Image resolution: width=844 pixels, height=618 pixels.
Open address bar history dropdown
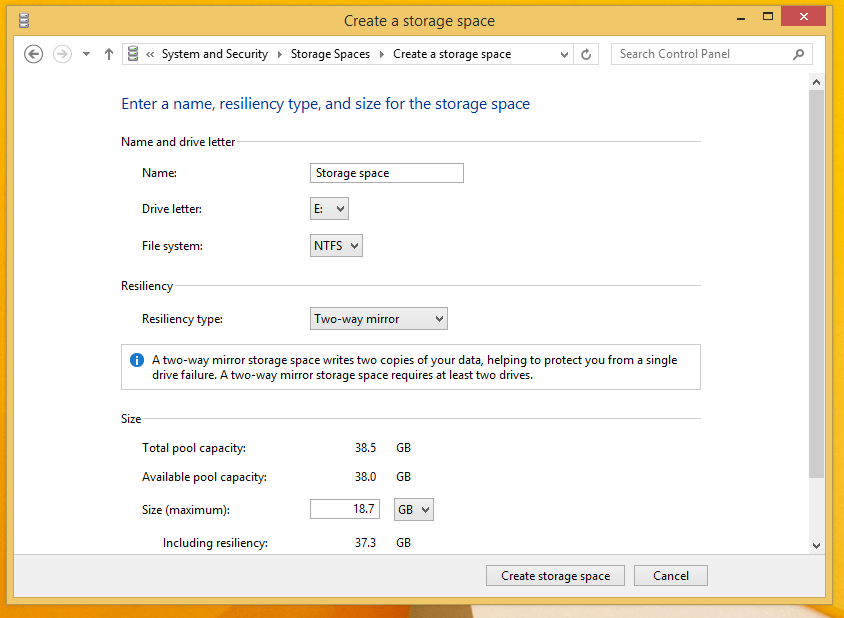(564, 54)
